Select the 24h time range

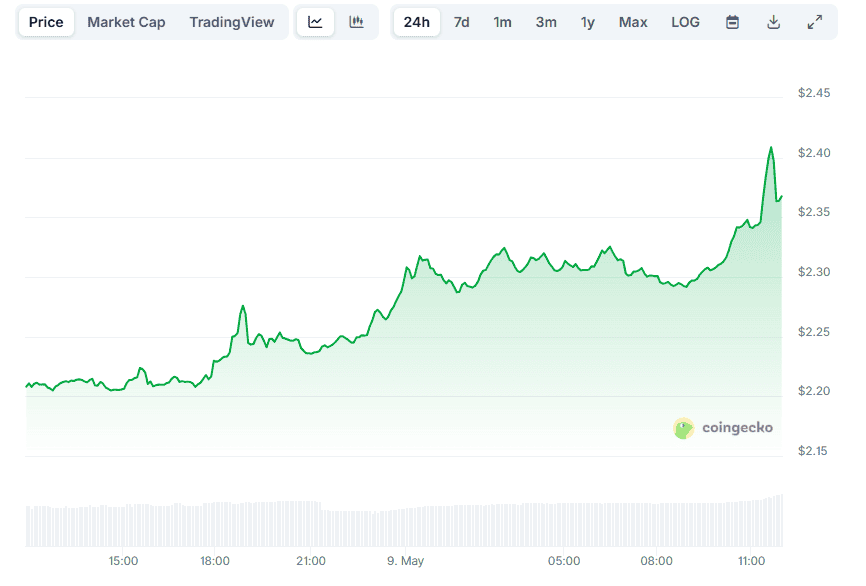point(416,22)
